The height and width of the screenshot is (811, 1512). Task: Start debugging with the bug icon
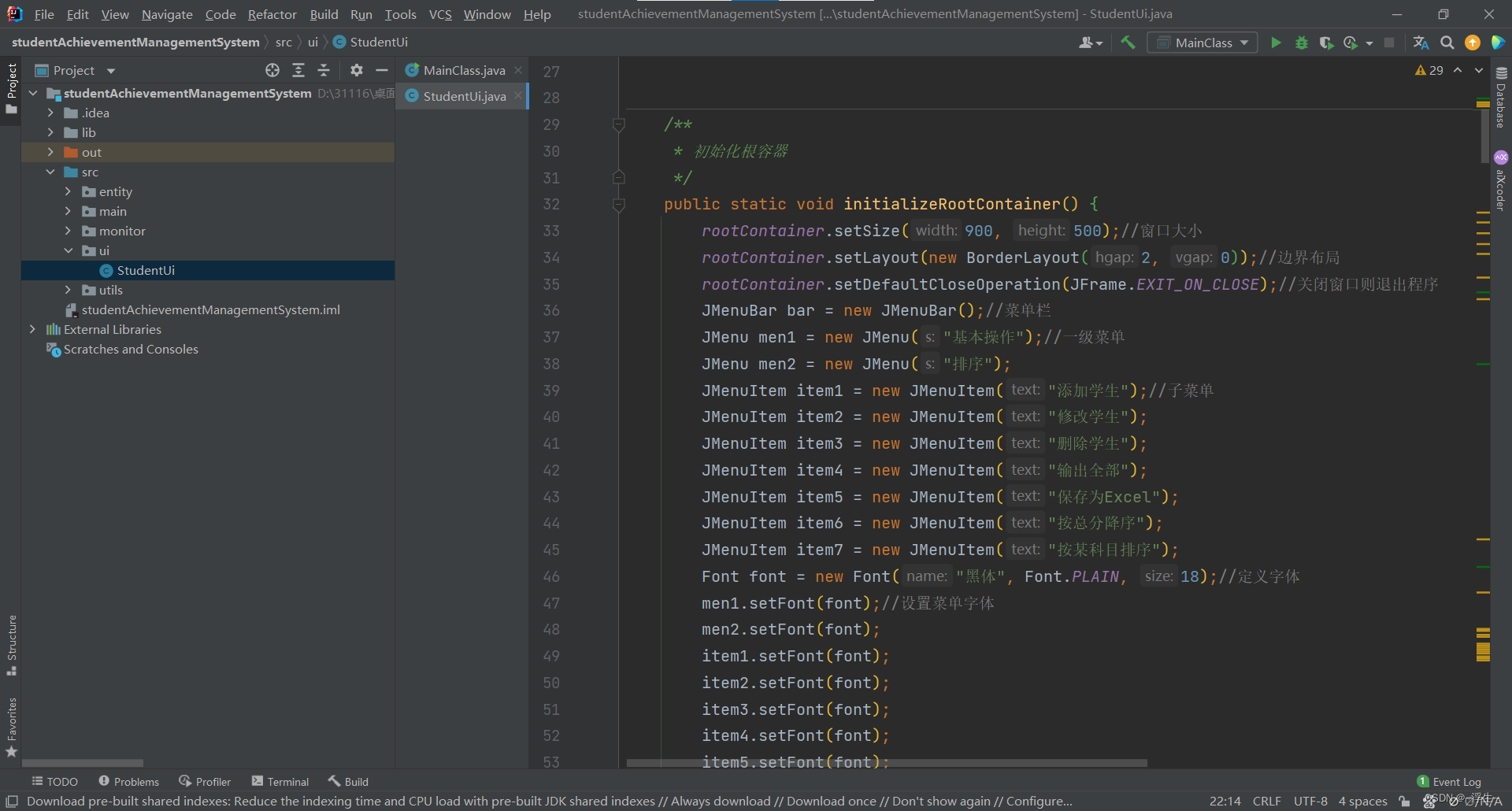(x=1301, y=43)
